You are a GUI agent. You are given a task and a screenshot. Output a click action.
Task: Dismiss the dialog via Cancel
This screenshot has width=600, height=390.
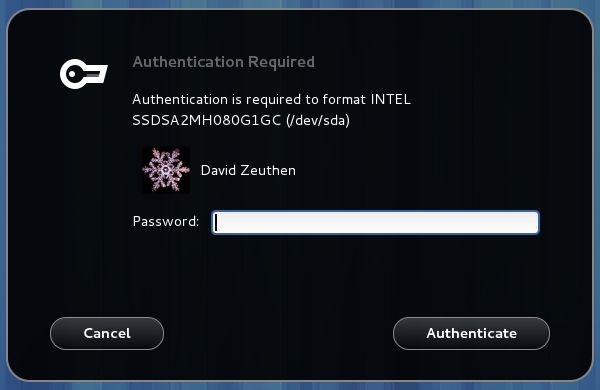point(107,333)
